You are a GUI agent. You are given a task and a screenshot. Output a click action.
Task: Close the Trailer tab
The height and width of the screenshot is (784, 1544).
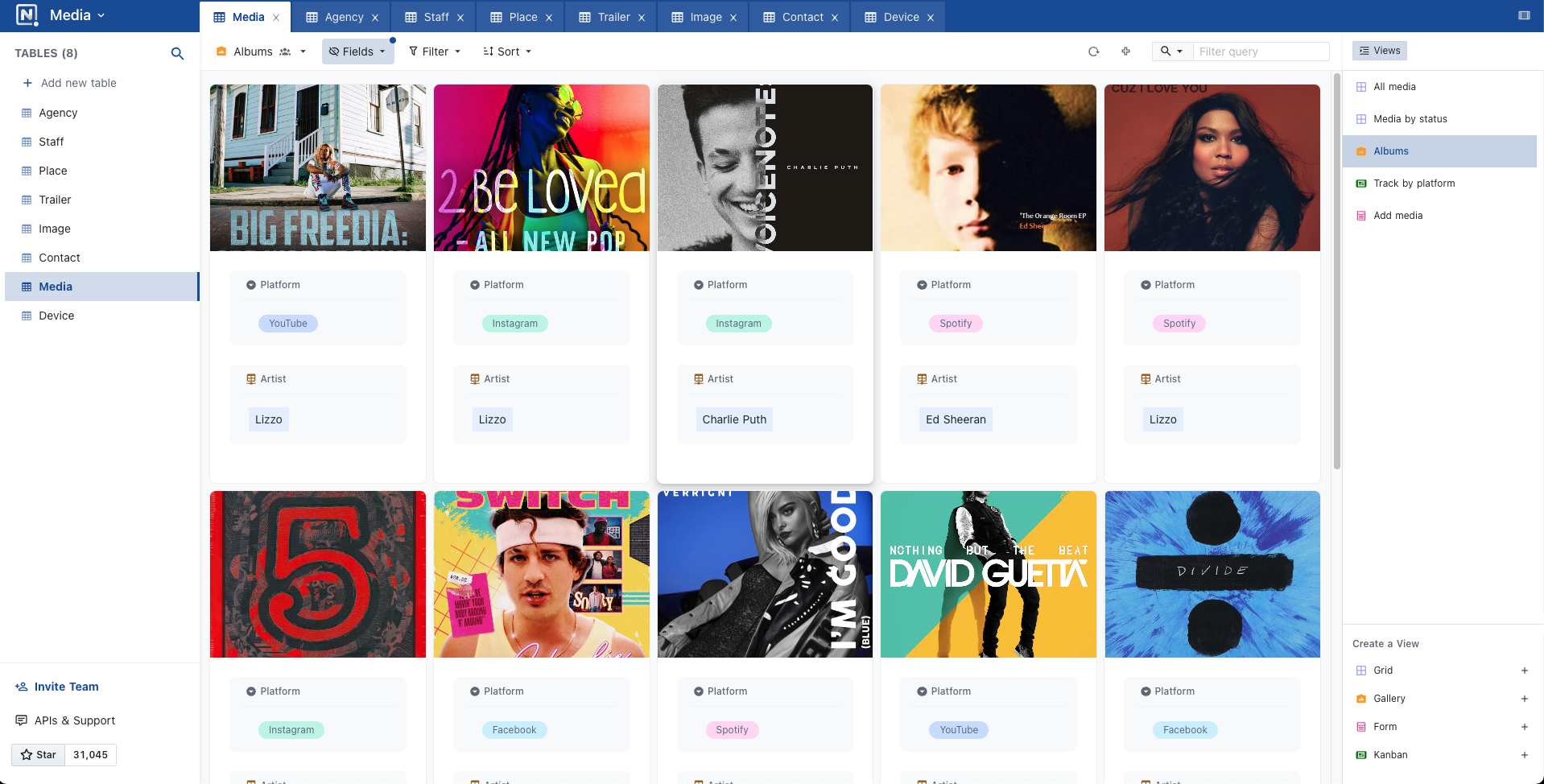(x=642, y=18)
